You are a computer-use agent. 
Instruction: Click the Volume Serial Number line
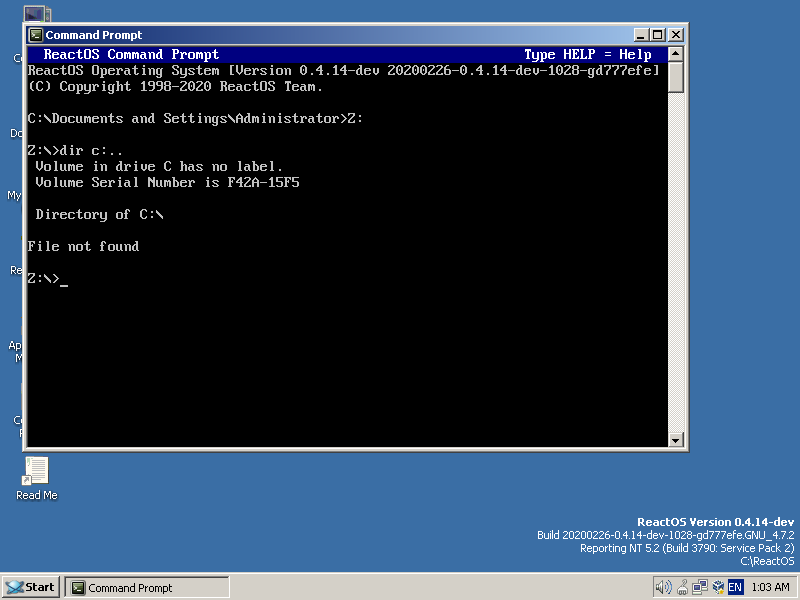[x=167, y=183]
